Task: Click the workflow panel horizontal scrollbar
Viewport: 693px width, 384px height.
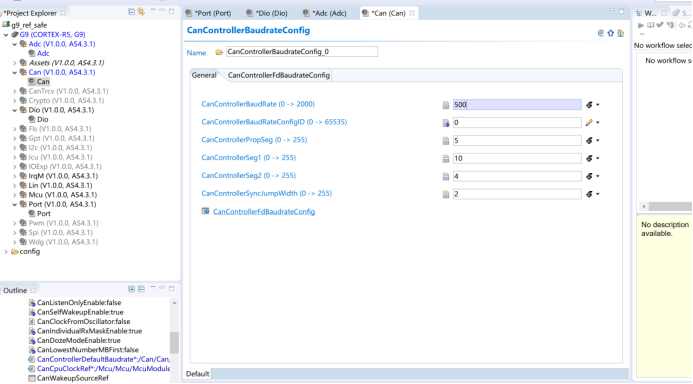Action: tap(670, 206)
